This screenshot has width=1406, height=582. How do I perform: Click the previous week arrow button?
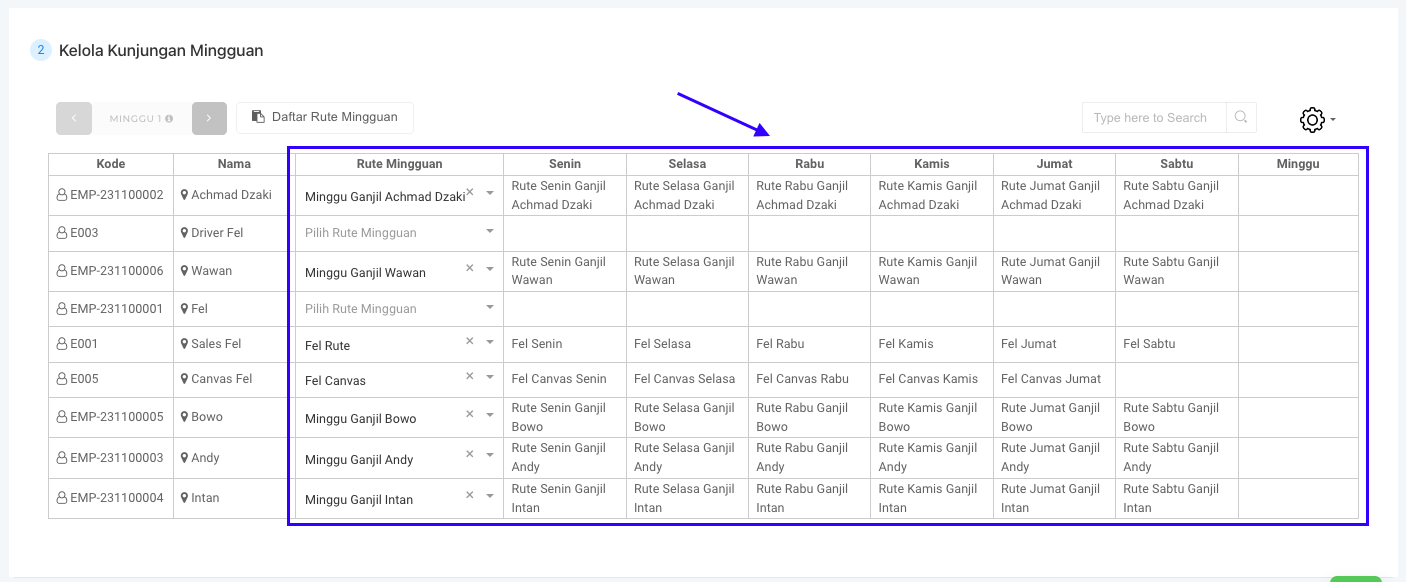click(74, 118)
